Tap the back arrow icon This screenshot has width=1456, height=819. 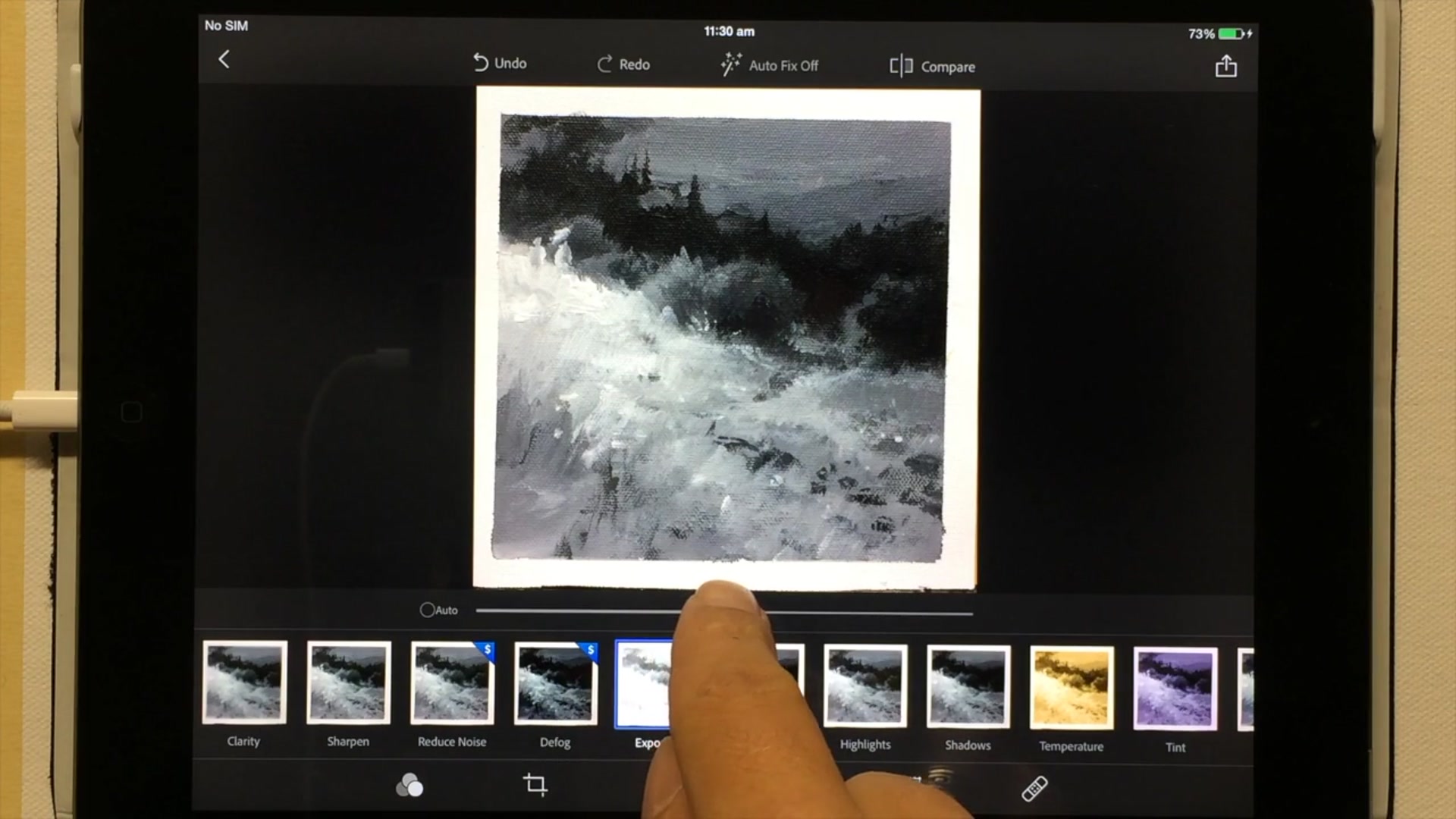(x=224, y=59)
